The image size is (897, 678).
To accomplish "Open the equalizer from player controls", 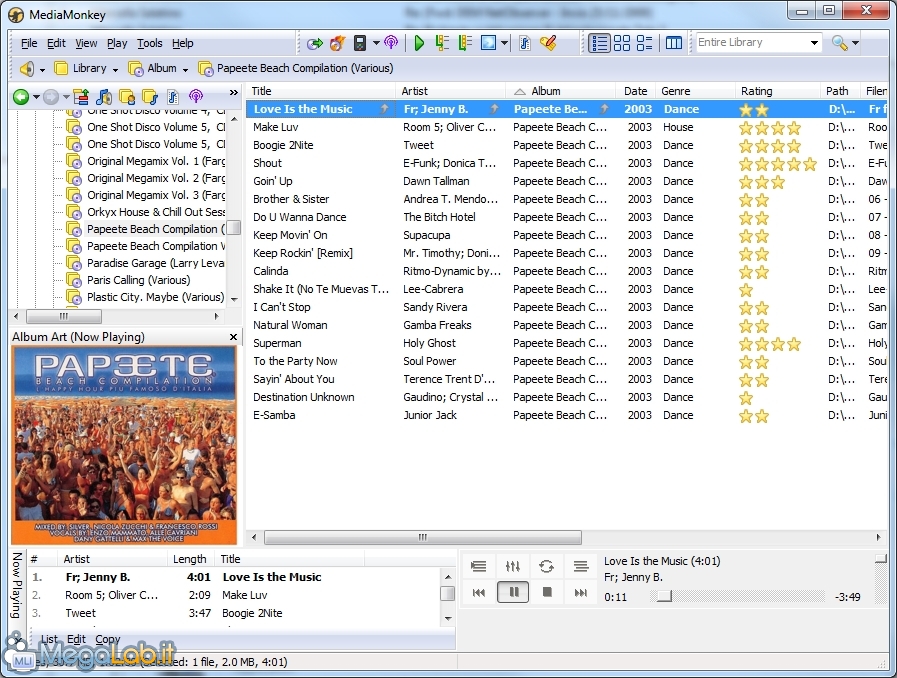I will (x=513, y=566).
